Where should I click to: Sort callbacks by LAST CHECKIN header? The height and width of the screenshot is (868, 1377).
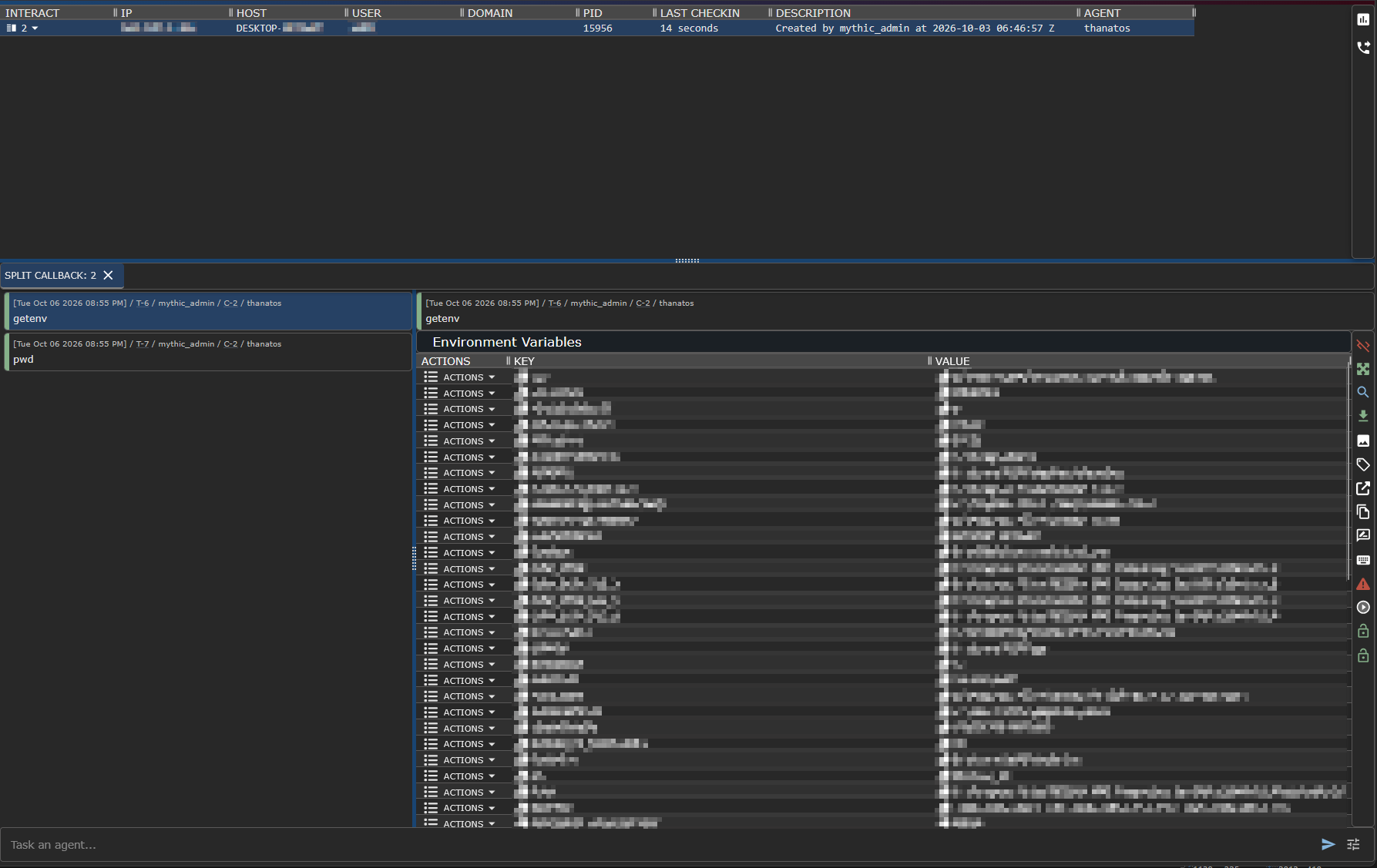[x=700, y=13]
